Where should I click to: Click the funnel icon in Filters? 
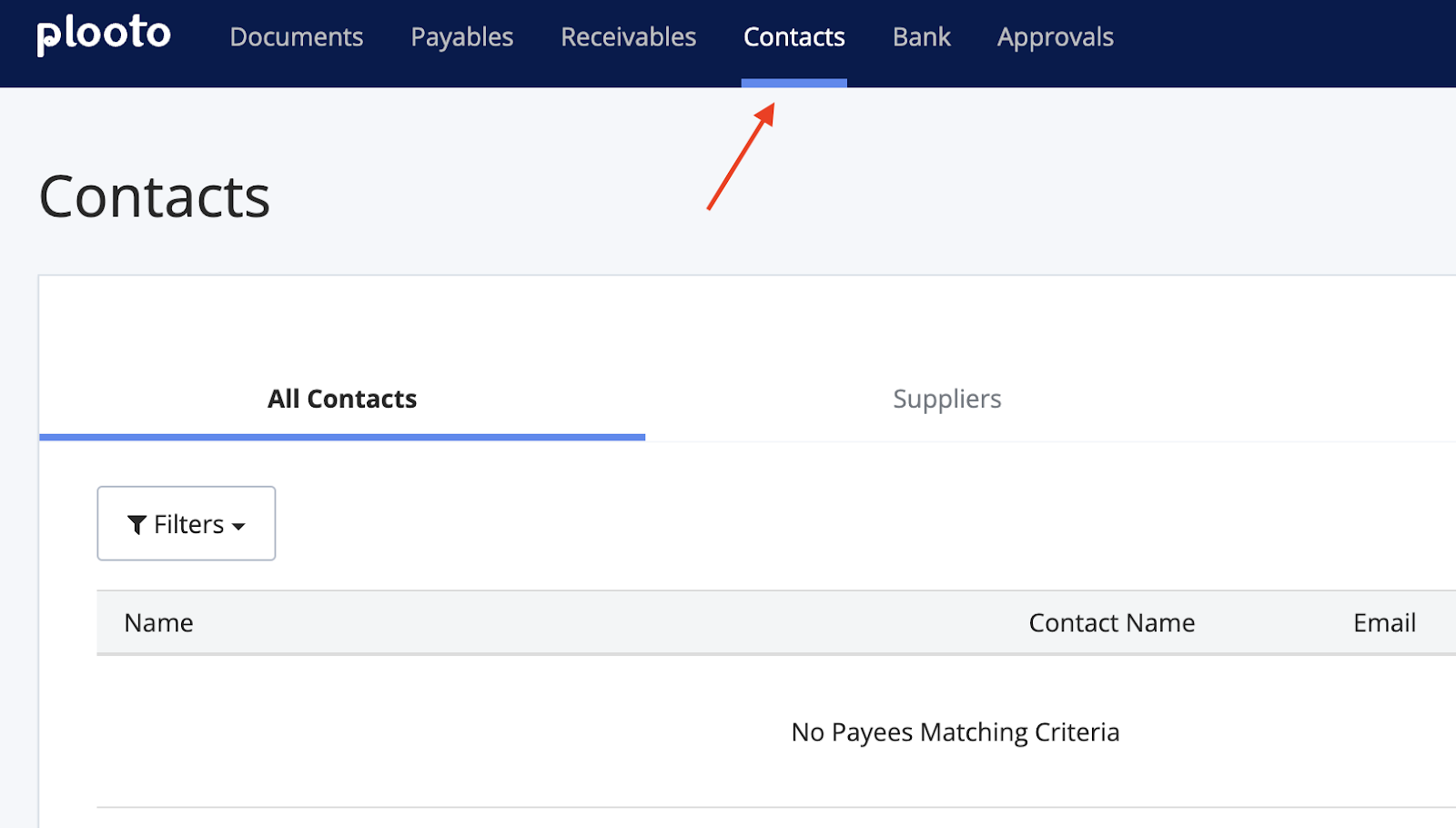coord(136,525)
